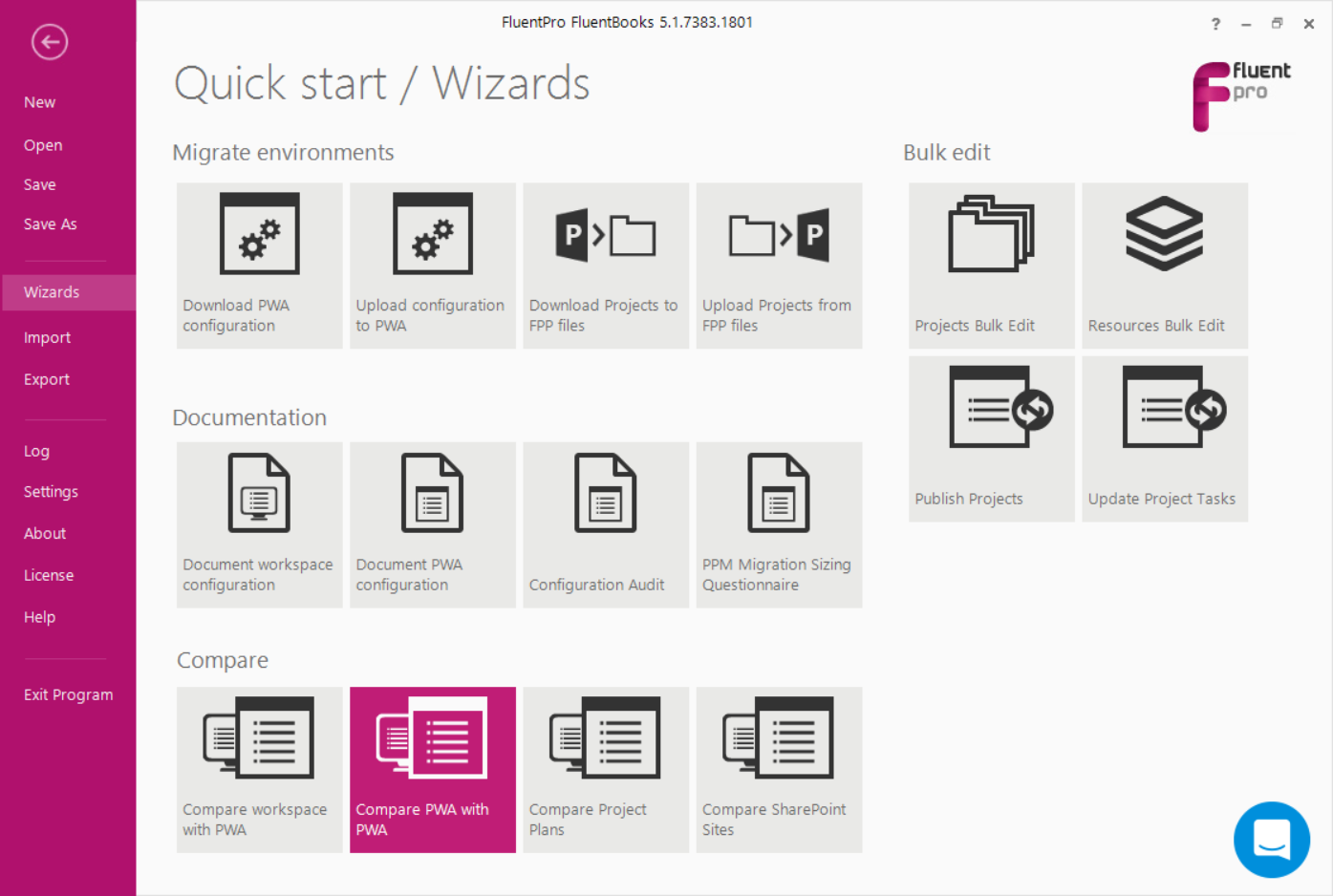Open Settings from the sidebar
The image size is (1333, 896).
tap(51, 492)
